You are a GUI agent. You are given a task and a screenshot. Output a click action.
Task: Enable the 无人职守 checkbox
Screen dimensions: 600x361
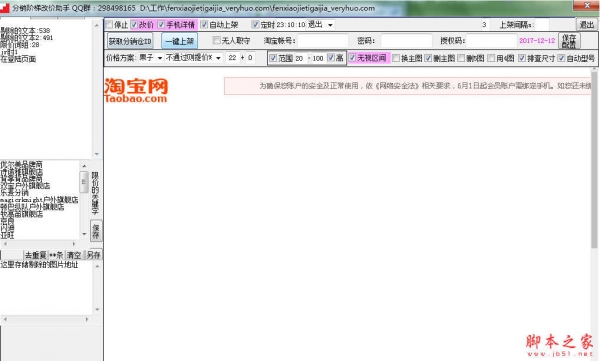tap(217, 40)
